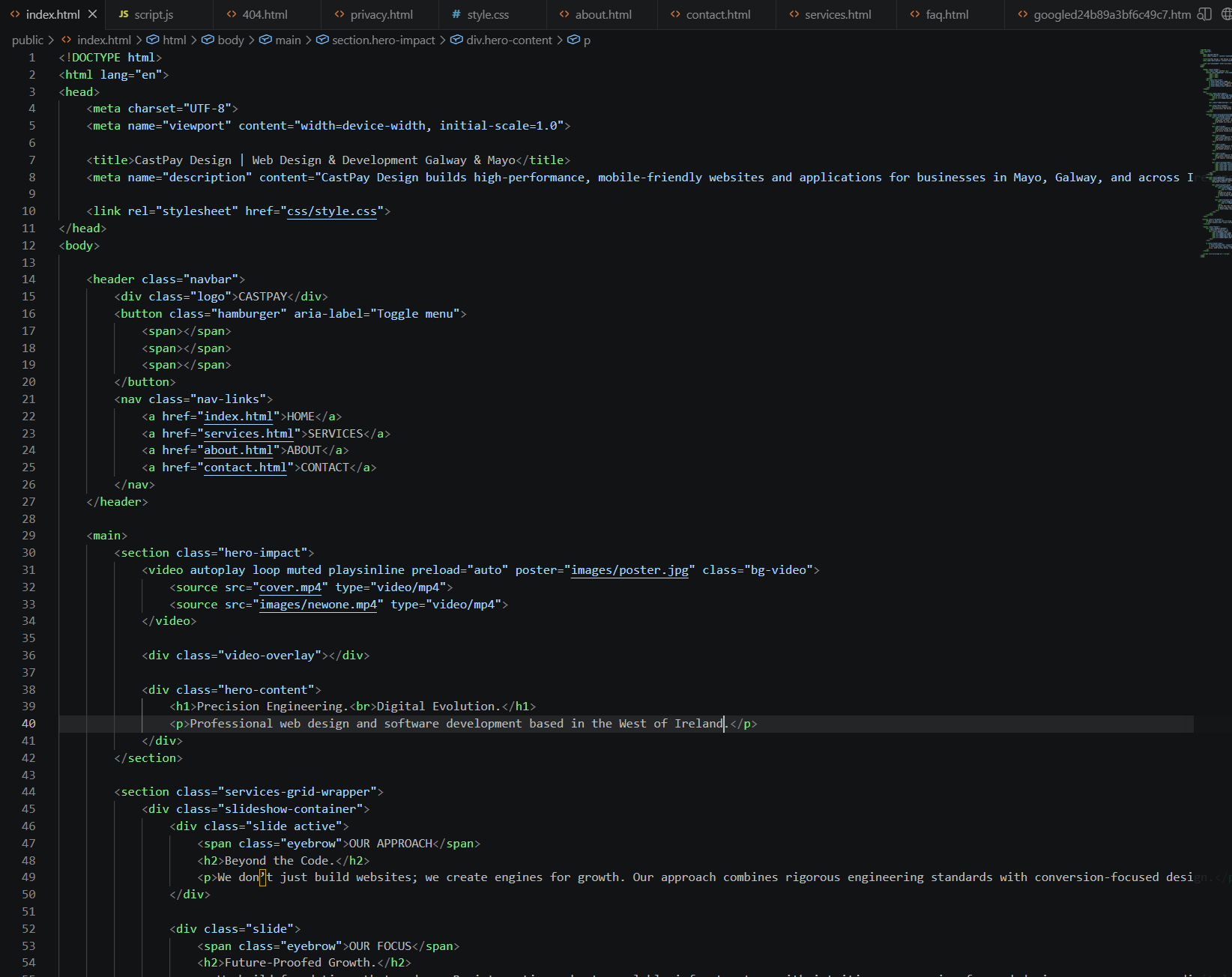The height and width of the screenshot is (977, 1232).
Task: Click the symbol icon beside main breadcrumb
Action: (x=265, y=40)
